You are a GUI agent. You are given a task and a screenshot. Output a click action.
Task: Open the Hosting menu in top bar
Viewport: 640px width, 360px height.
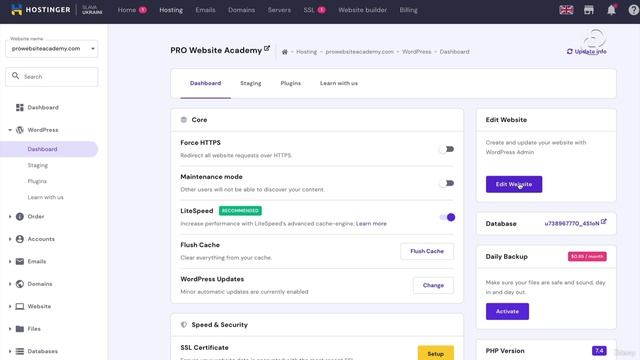(x=171, y=10)
